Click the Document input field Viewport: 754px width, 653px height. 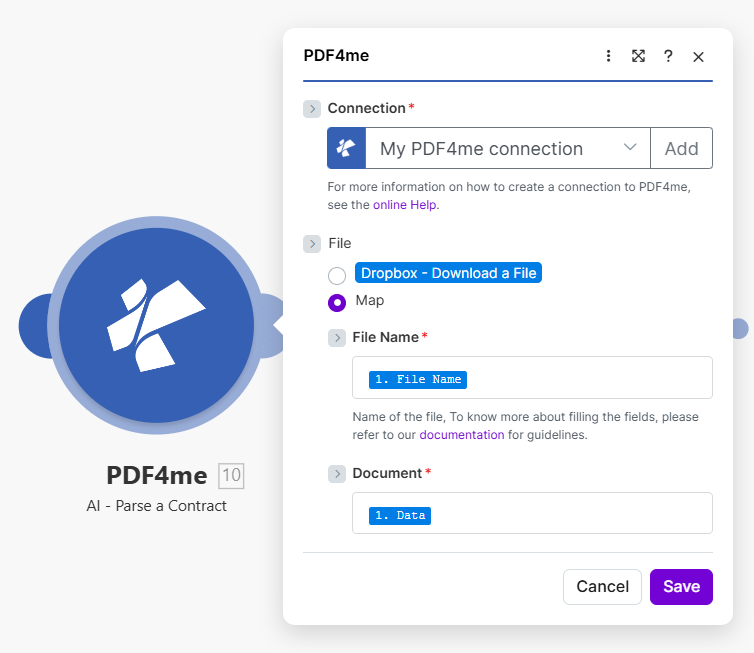[x=532, y=513]
